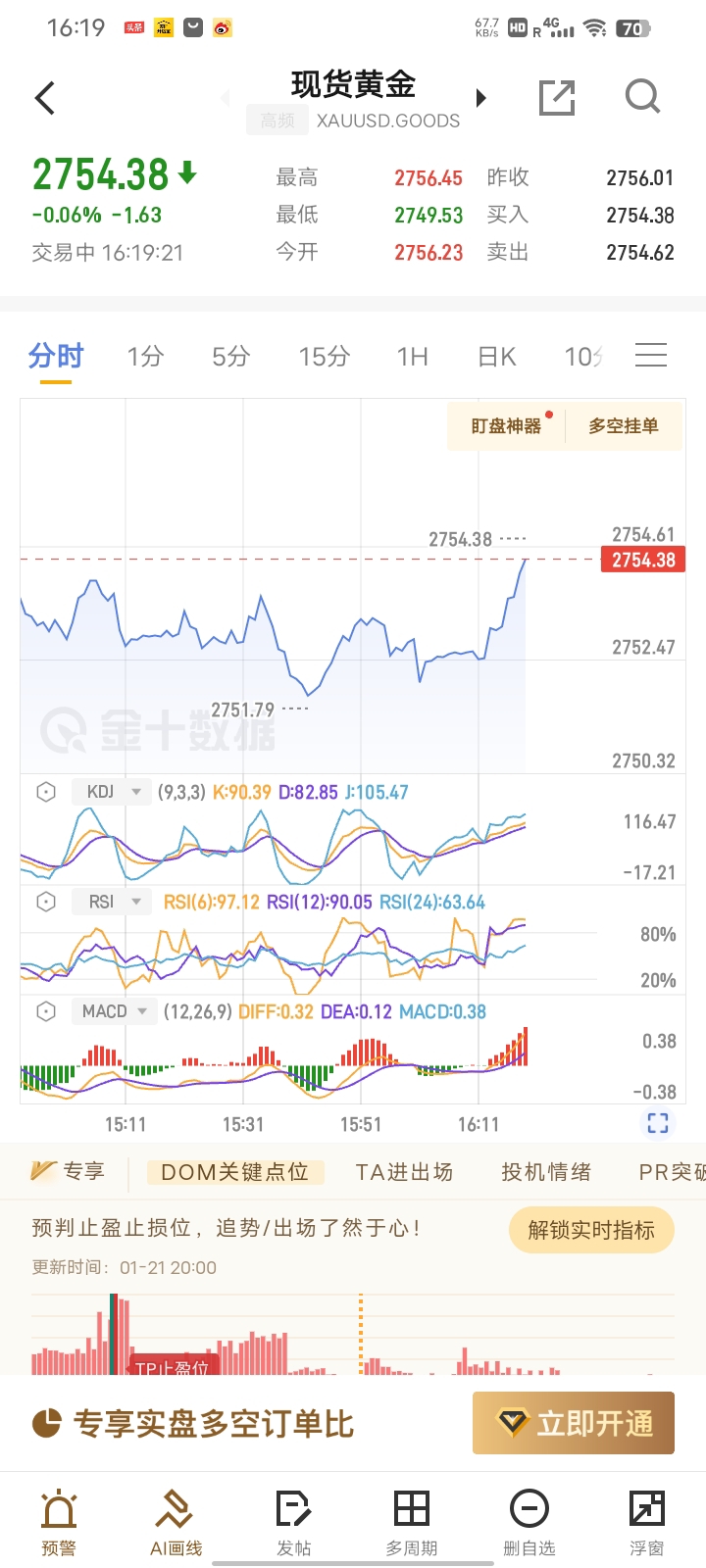The width and height of the screenshot is (706, 1568).
Task: Open the AI画线 drawing tool
Action: (176, 1521)
